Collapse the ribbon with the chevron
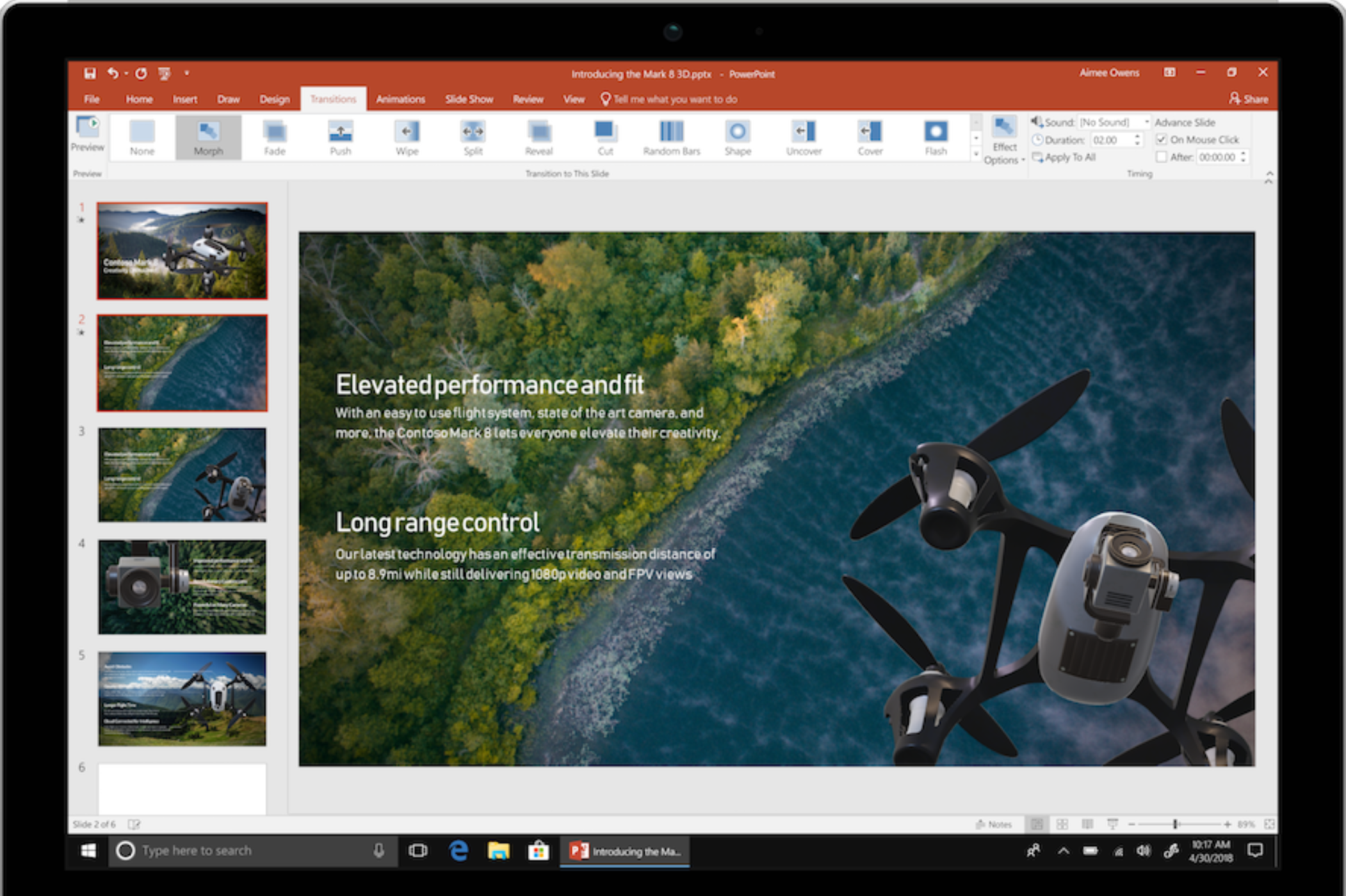 pos(1269,174)
